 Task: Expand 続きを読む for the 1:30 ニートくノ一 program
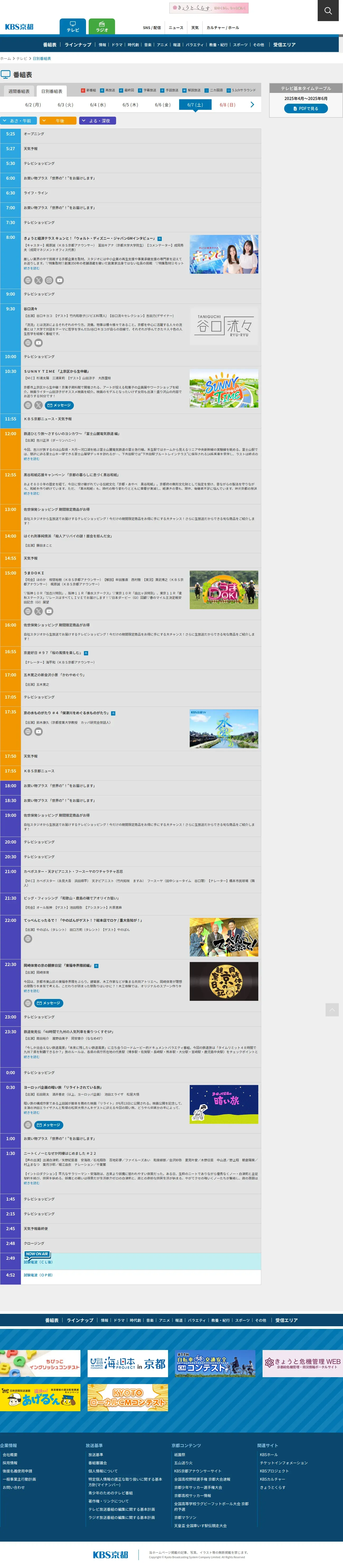coord(32,1183)
